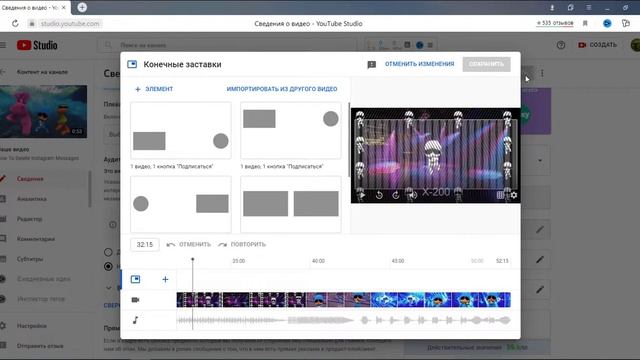The width and height of the screenshot is (640, 360).
Task: Choose template with two video rectangles
Action: [291, 204]
